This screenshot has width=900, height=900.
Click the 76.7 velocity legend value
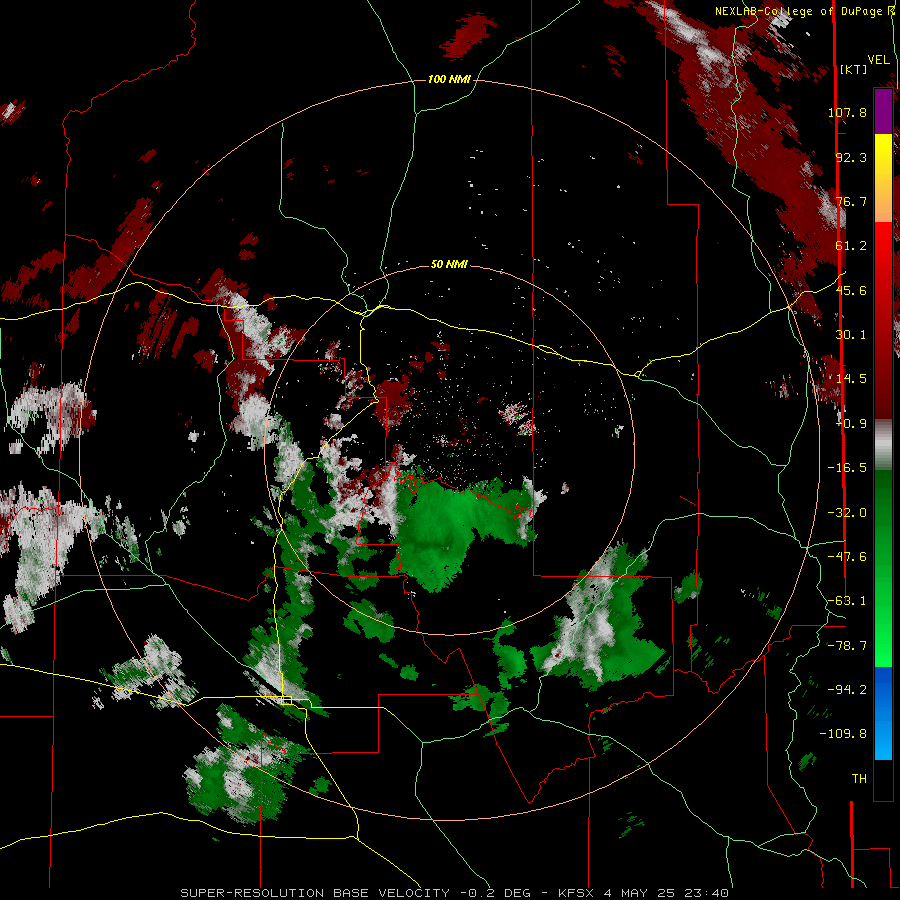[851, 201]
